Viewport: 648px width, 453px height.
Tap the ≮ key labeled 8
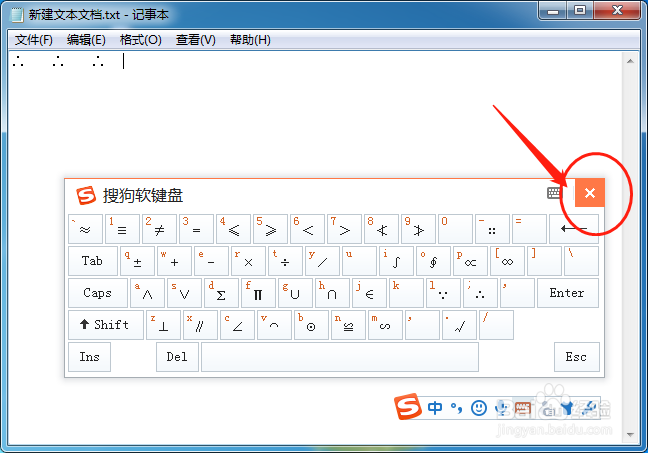click(381, 229)
